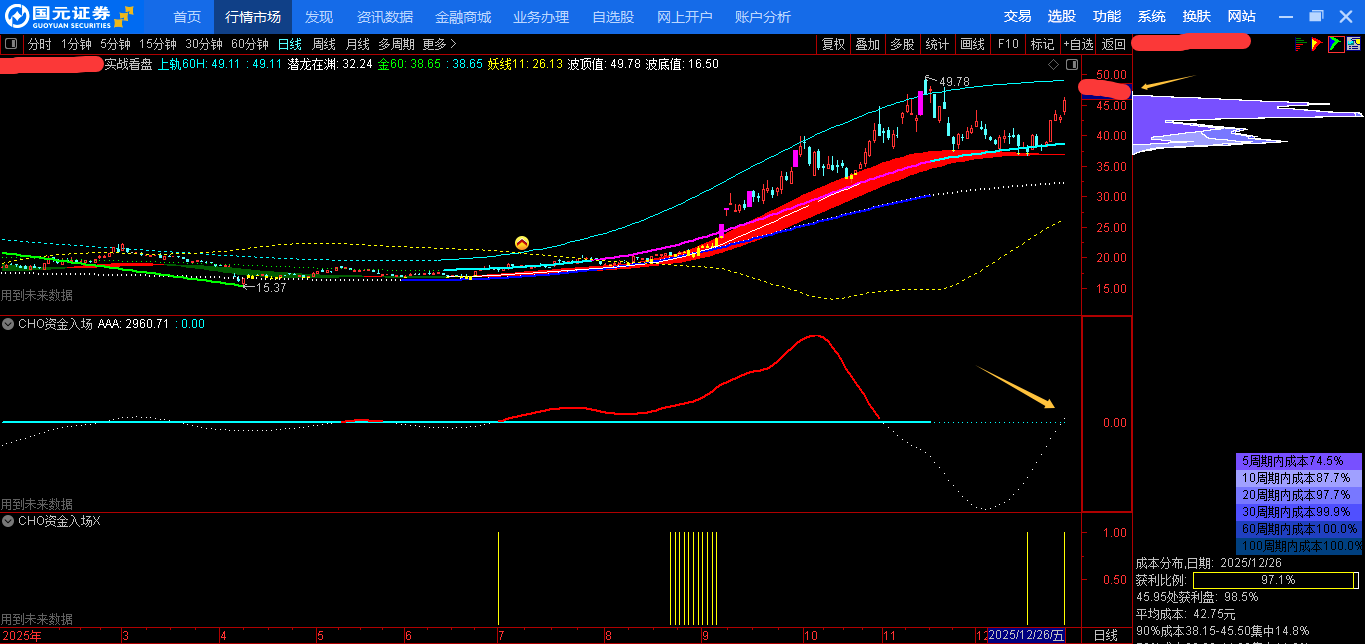Image resolution: width=1365 pixels, height=644 pixels.
Task: Open the 首页 menu
Action: (187, 17)
